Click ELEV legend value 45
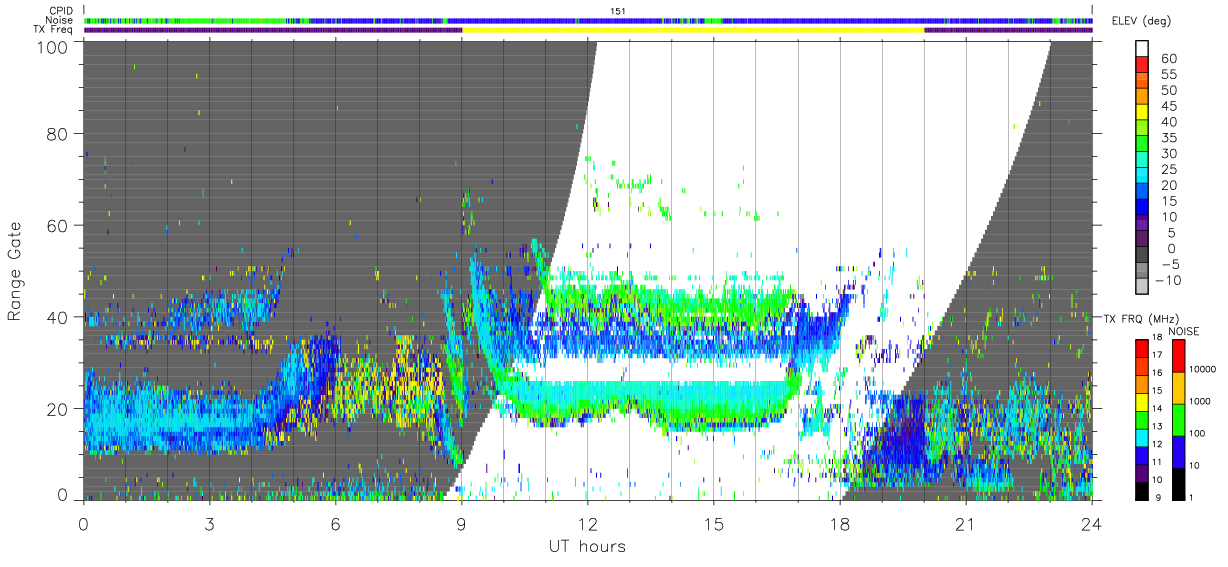 pos(1168,105)
